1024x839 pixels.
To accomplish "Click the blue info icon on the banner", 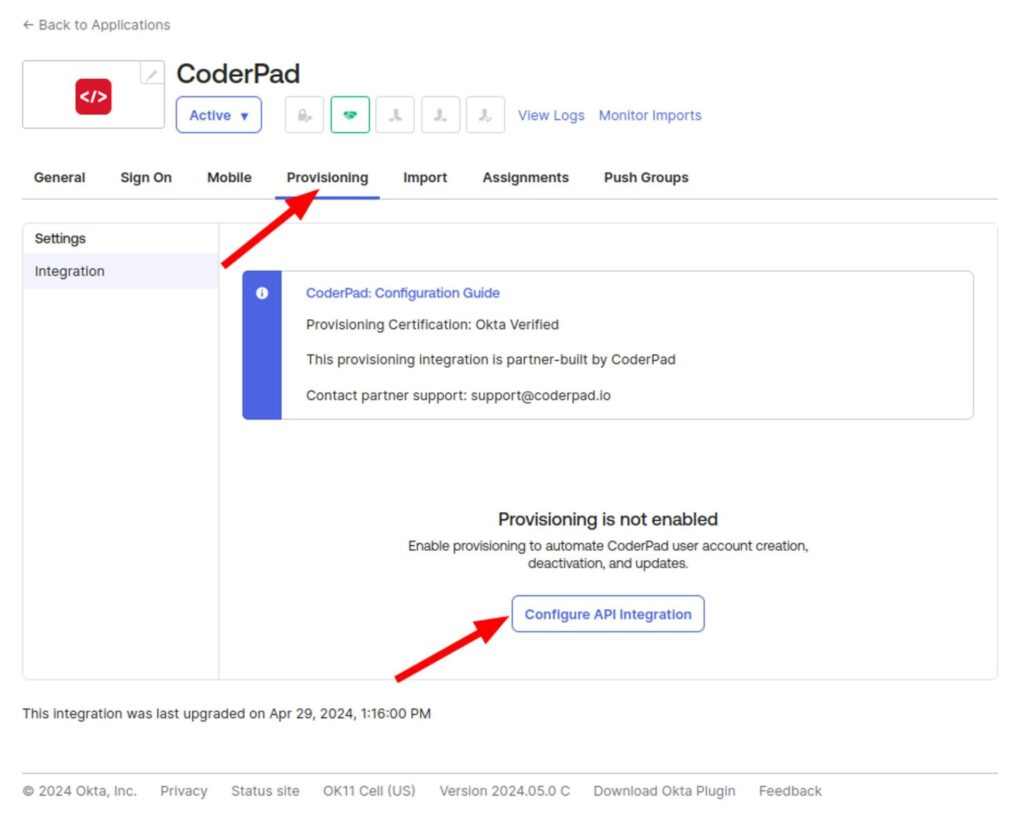I will (x=262, y=292).
